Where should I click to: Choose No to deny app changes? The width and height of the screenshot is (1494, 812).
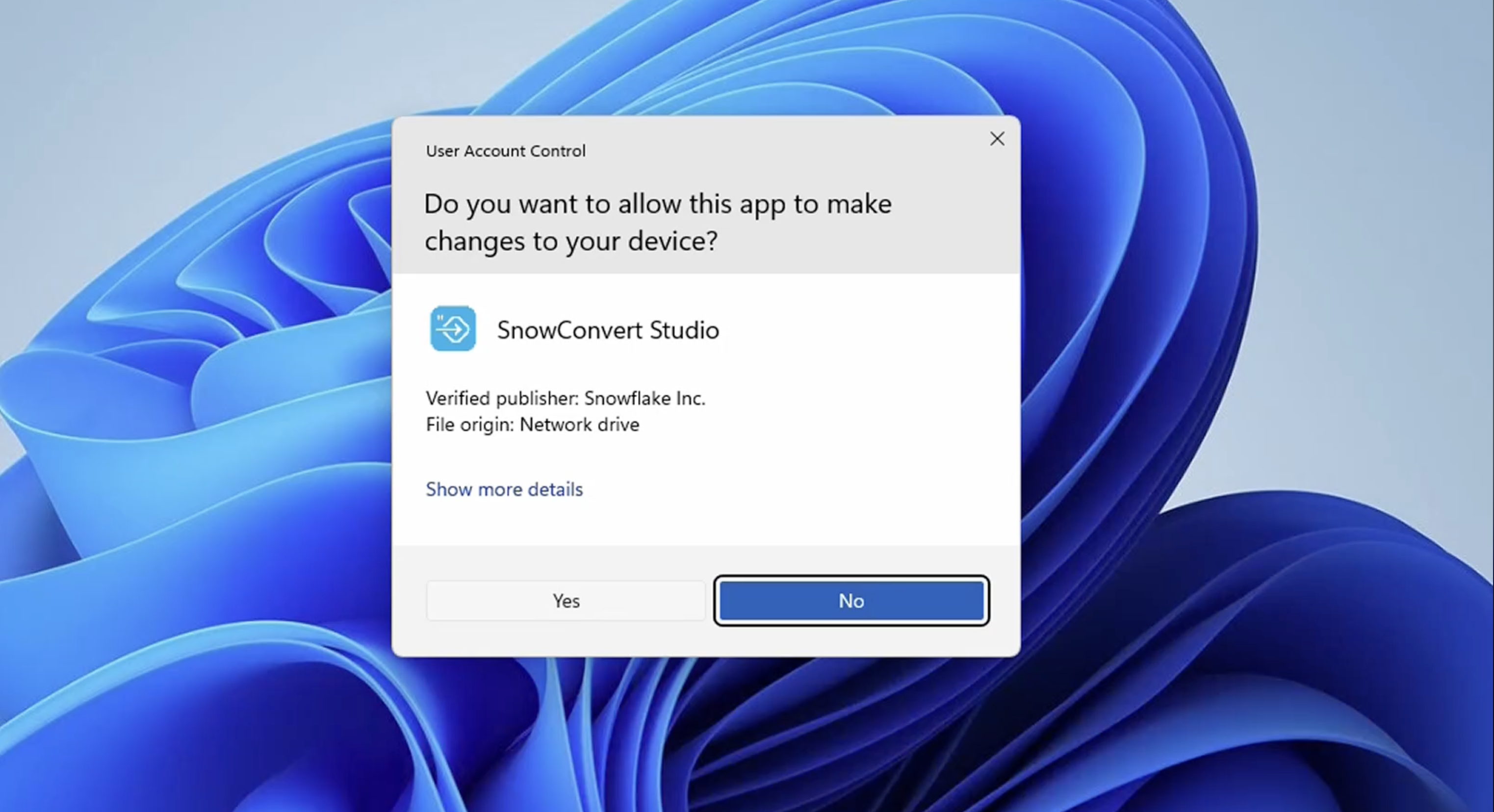[x=851, y=601]
